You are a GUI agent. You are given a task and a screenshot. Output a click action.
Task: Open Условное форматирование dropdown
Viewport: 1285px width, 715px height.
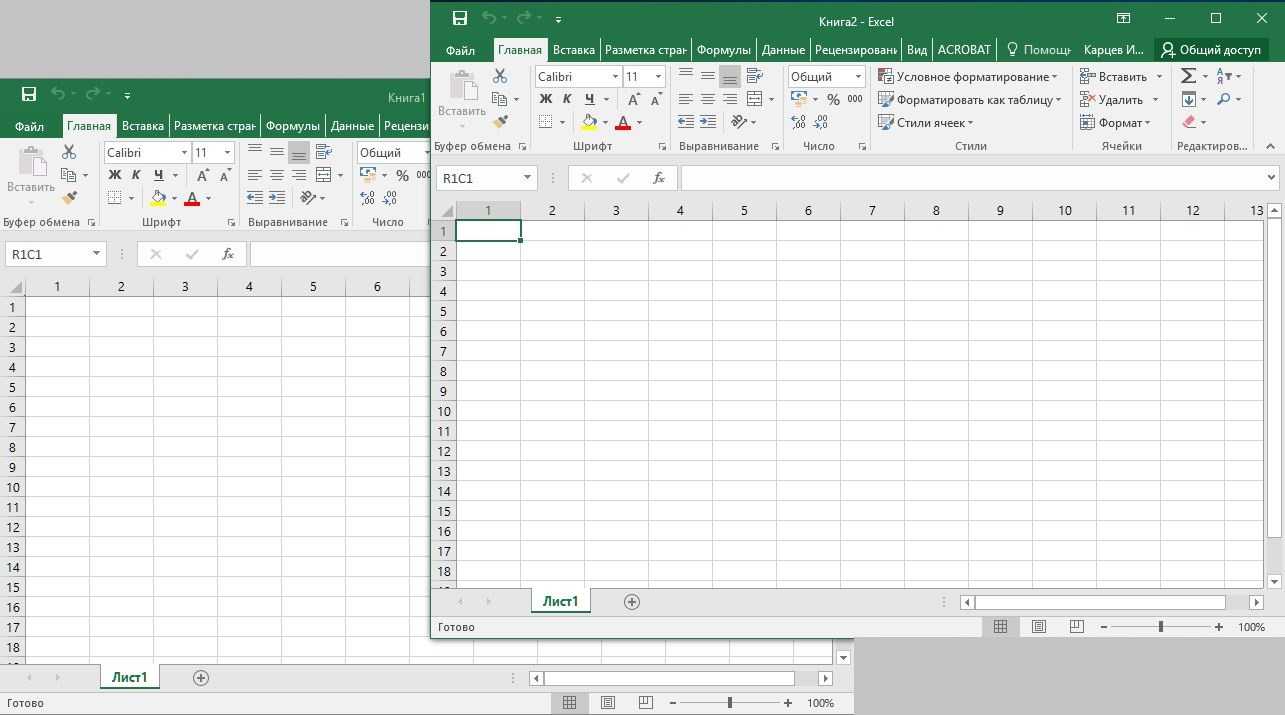(x=967, y=76)
